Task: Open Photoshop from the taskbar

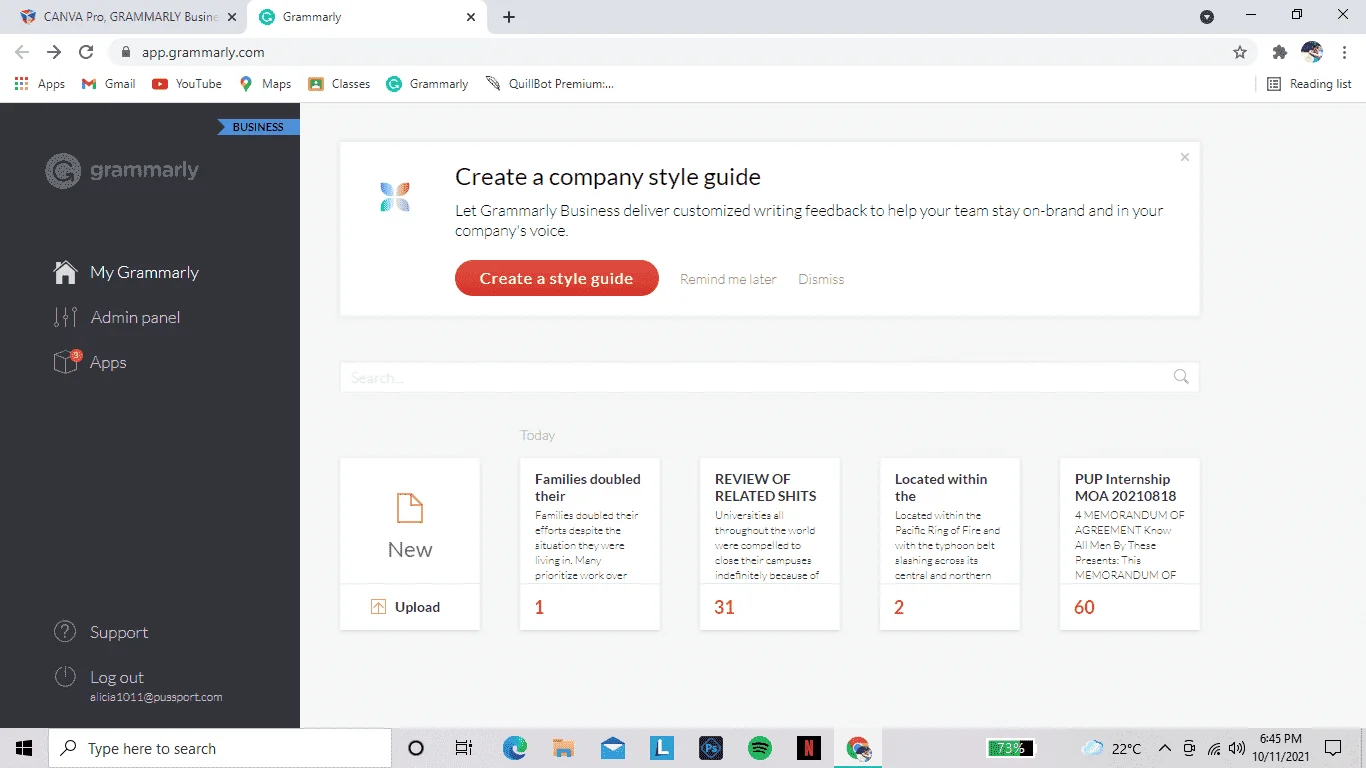Action: 711,748
